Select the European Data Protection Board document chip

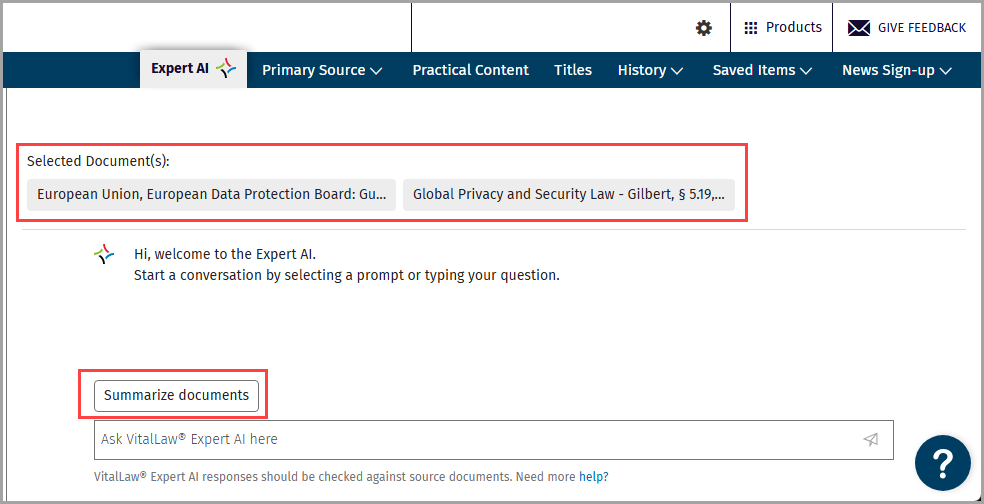[211, 195]
